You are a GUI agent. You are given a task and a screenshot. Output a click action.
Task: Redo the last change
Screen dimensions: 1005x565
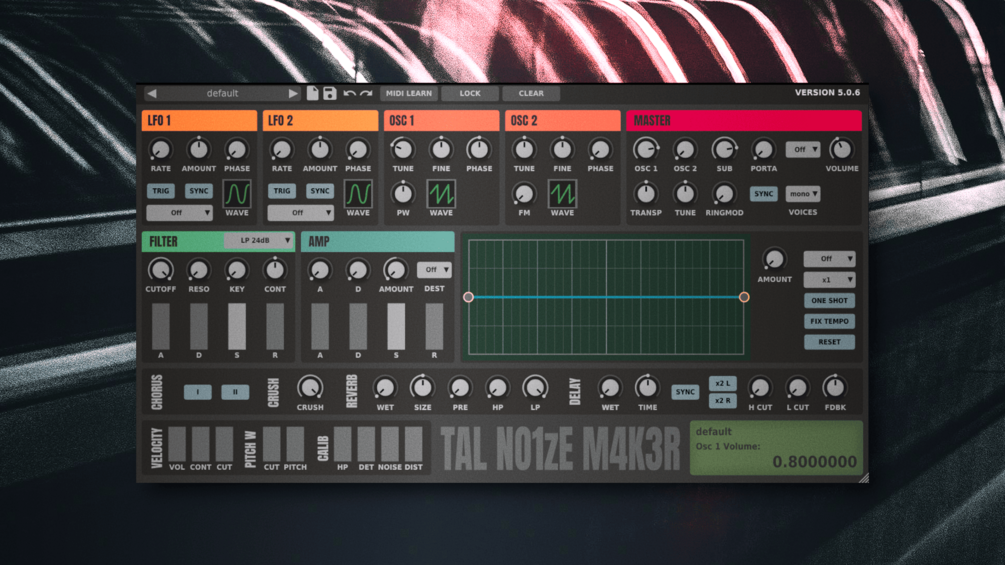366,94
